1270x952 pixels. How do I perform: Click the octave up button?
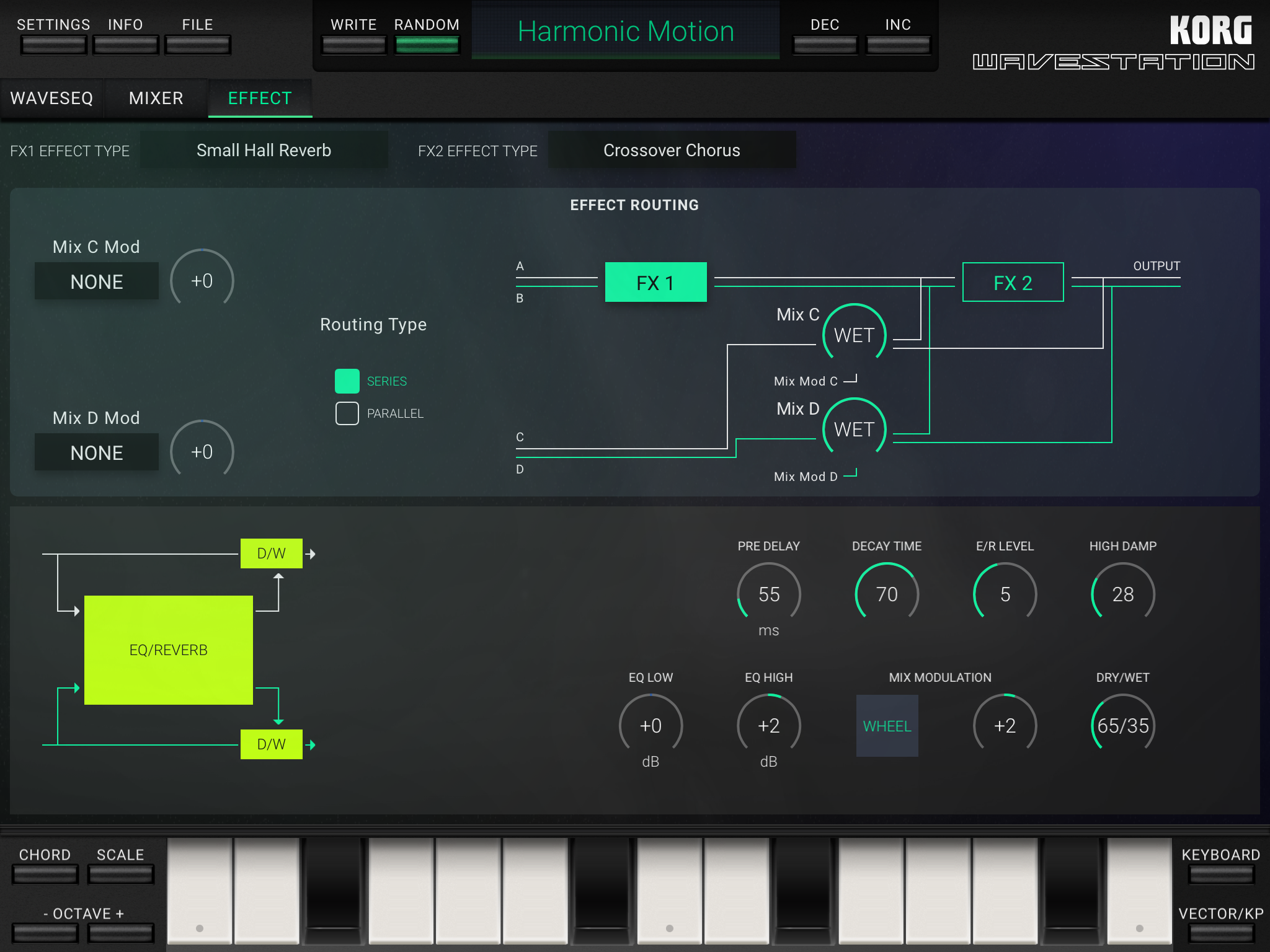(x=121, y=933)
